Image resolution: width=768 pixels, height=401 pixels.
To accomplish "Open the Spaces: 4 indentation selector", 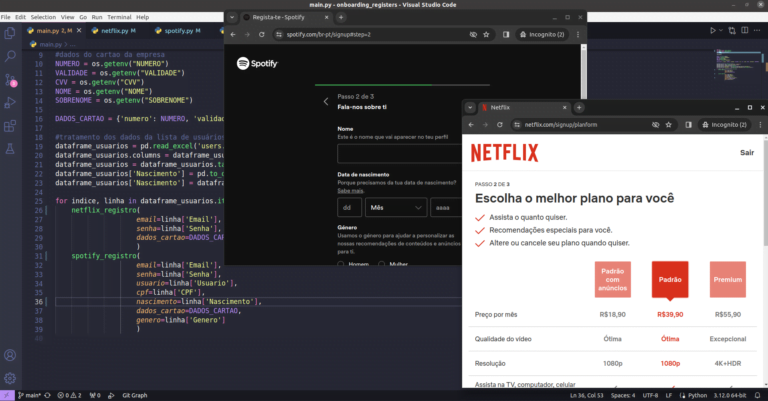I will pos(623,396).
